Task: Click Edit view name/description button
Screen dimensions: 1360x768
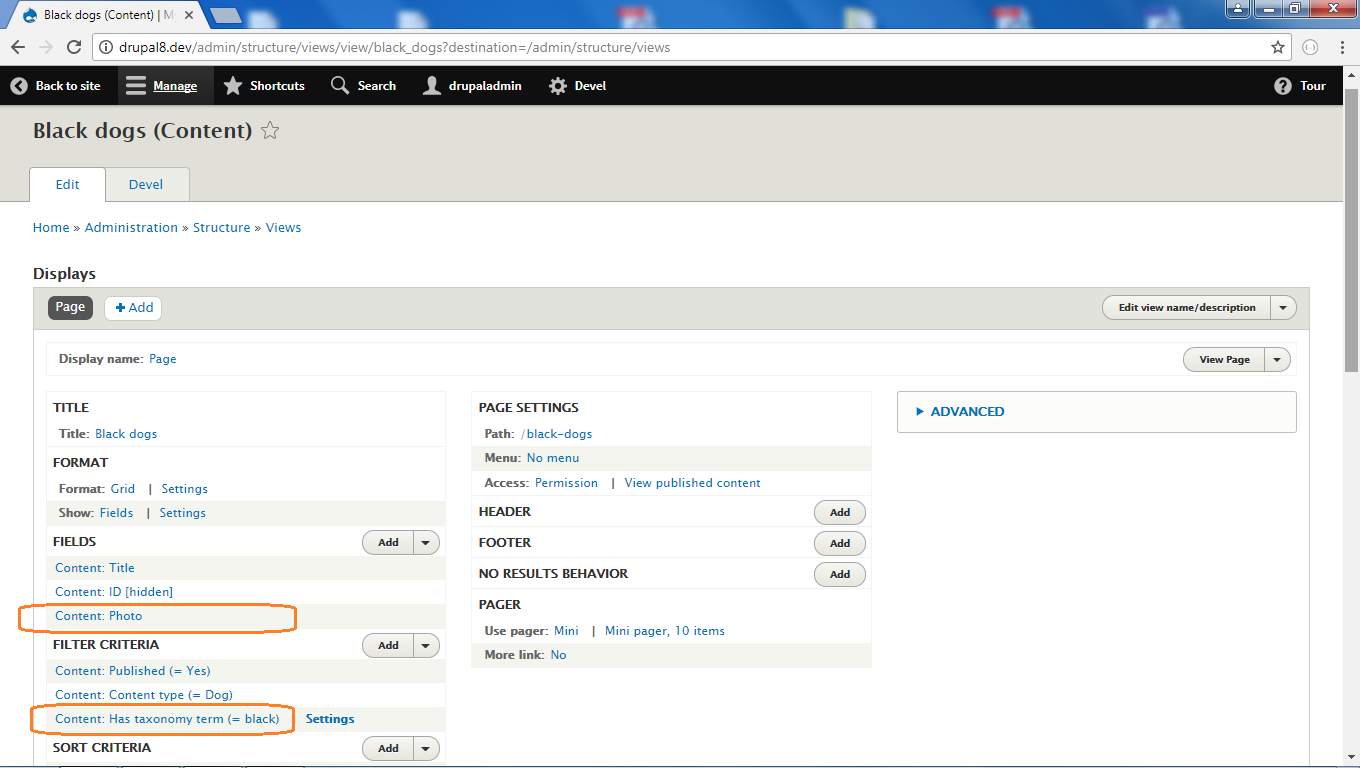Action: point(1185,307)
